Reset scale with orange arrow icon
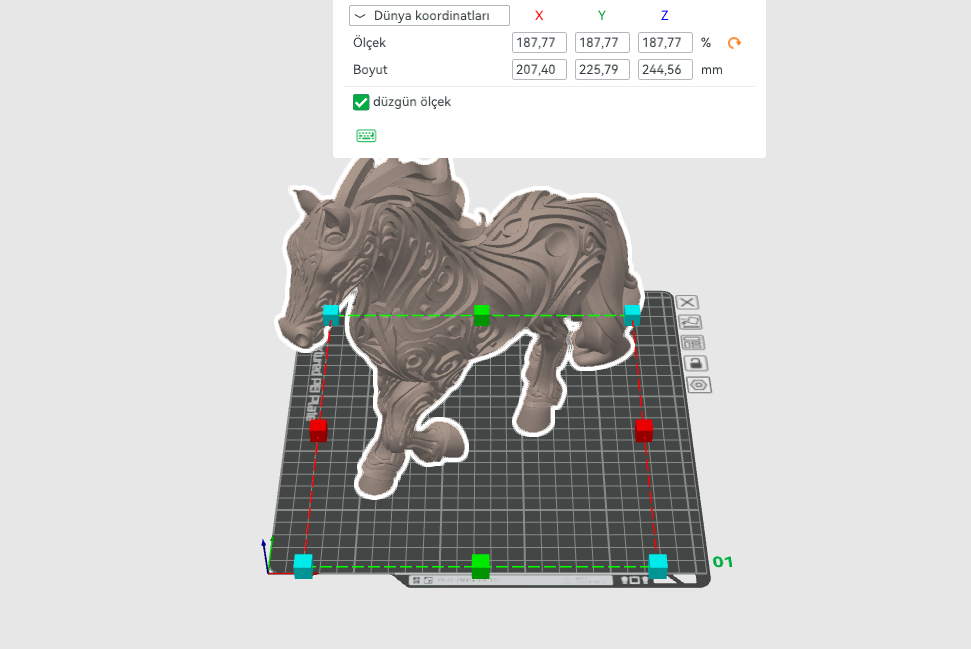Screen dimensions: 971x649 734,43
